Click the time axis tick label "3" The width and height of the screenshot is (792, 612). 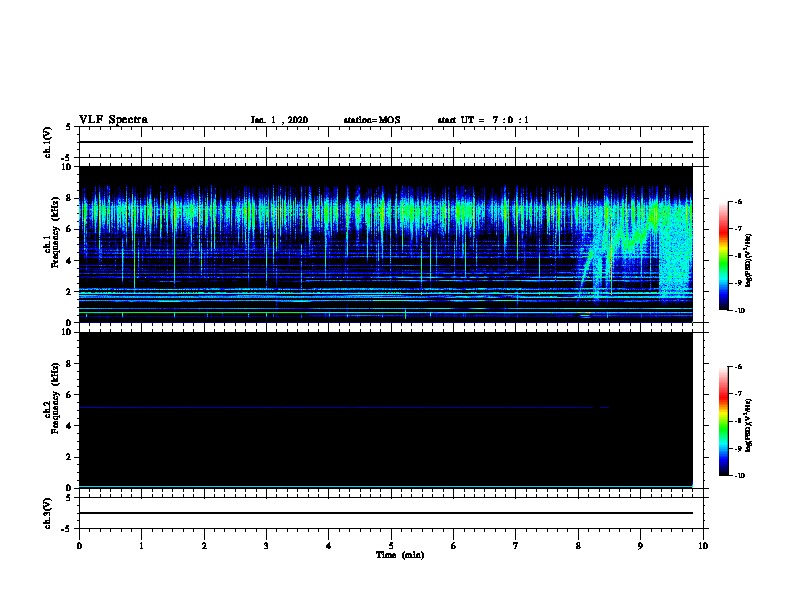tap(266, 546)
